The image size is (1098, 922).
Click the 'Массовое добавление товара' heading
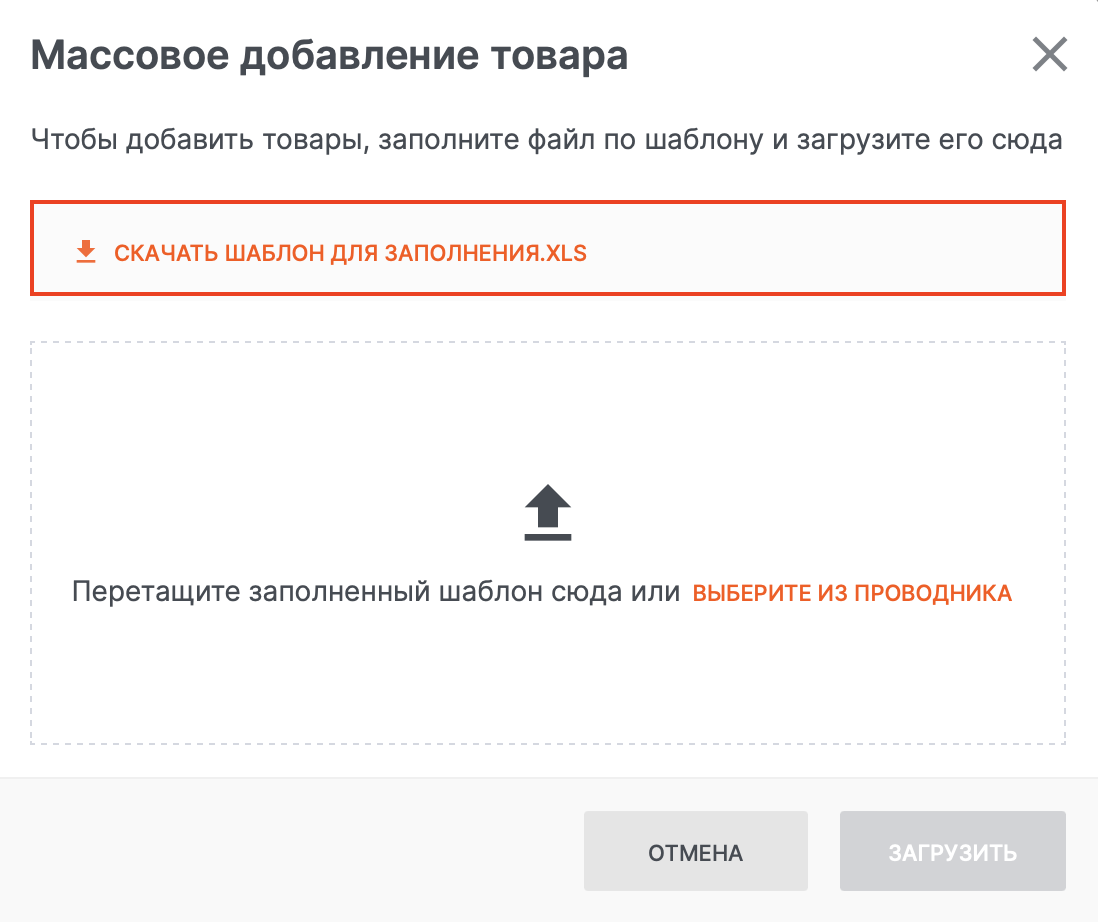(x=329, y=56)
